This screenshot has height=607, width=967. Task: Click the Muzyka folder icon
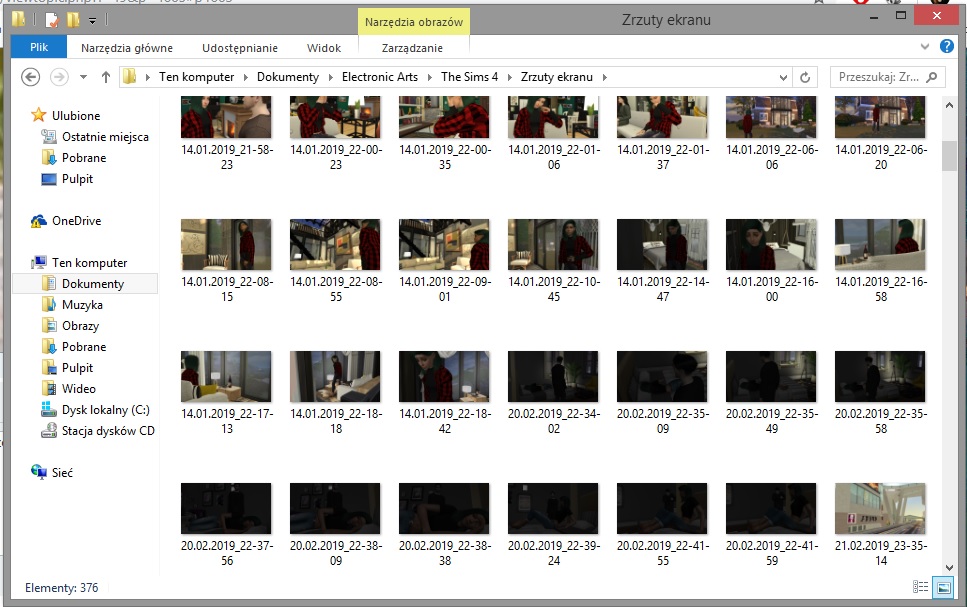pyautogui.click(x=49, y=304)
